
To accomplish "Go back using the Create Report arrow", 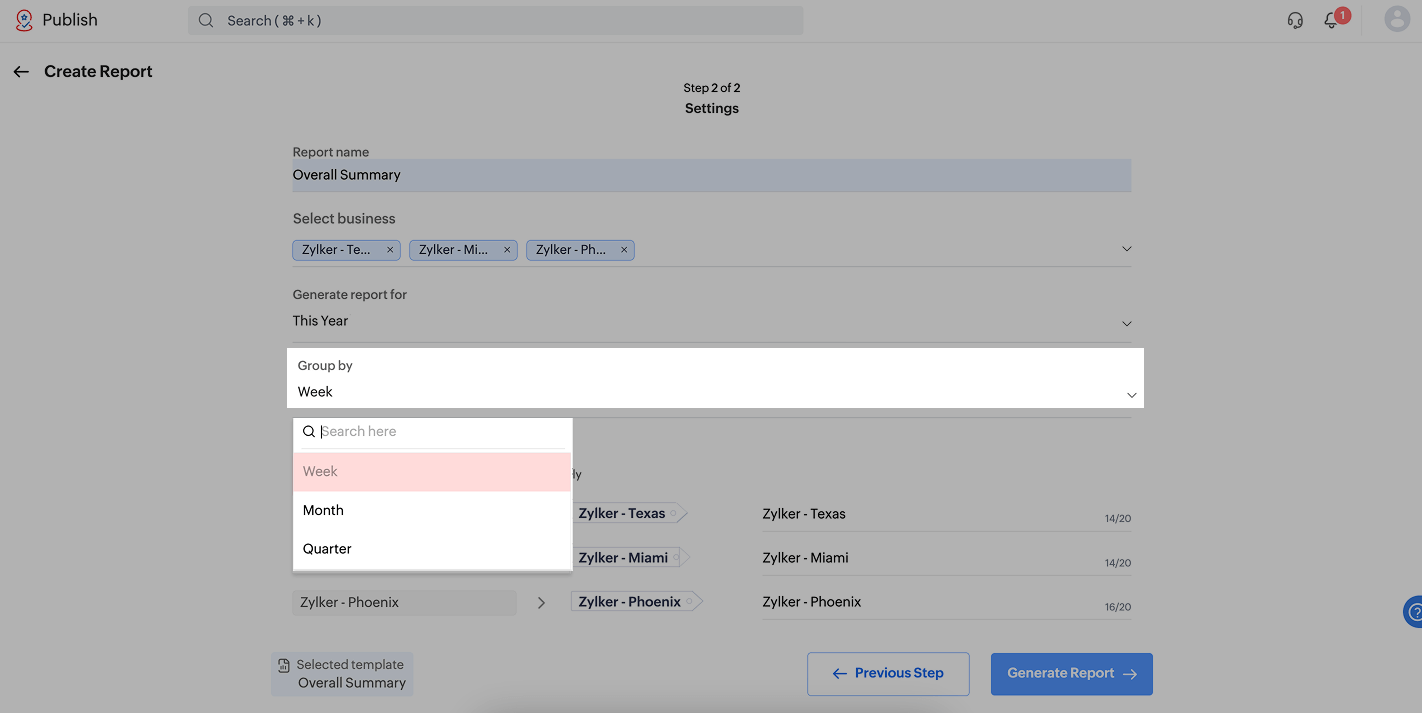I will pos(21,72).
